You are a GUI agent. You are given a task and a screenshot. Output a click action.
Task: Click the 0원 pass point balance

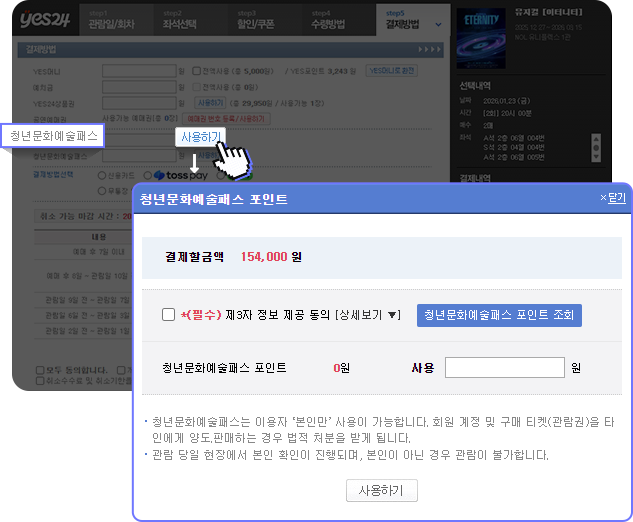point(342,368)
